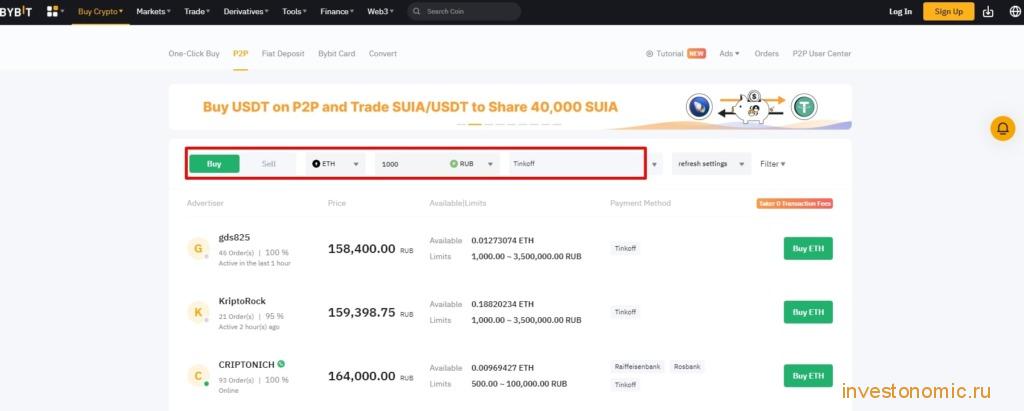This screenshot has height=411, width=1024.
Task: Open the Convert tab
Action: (383, 54)
